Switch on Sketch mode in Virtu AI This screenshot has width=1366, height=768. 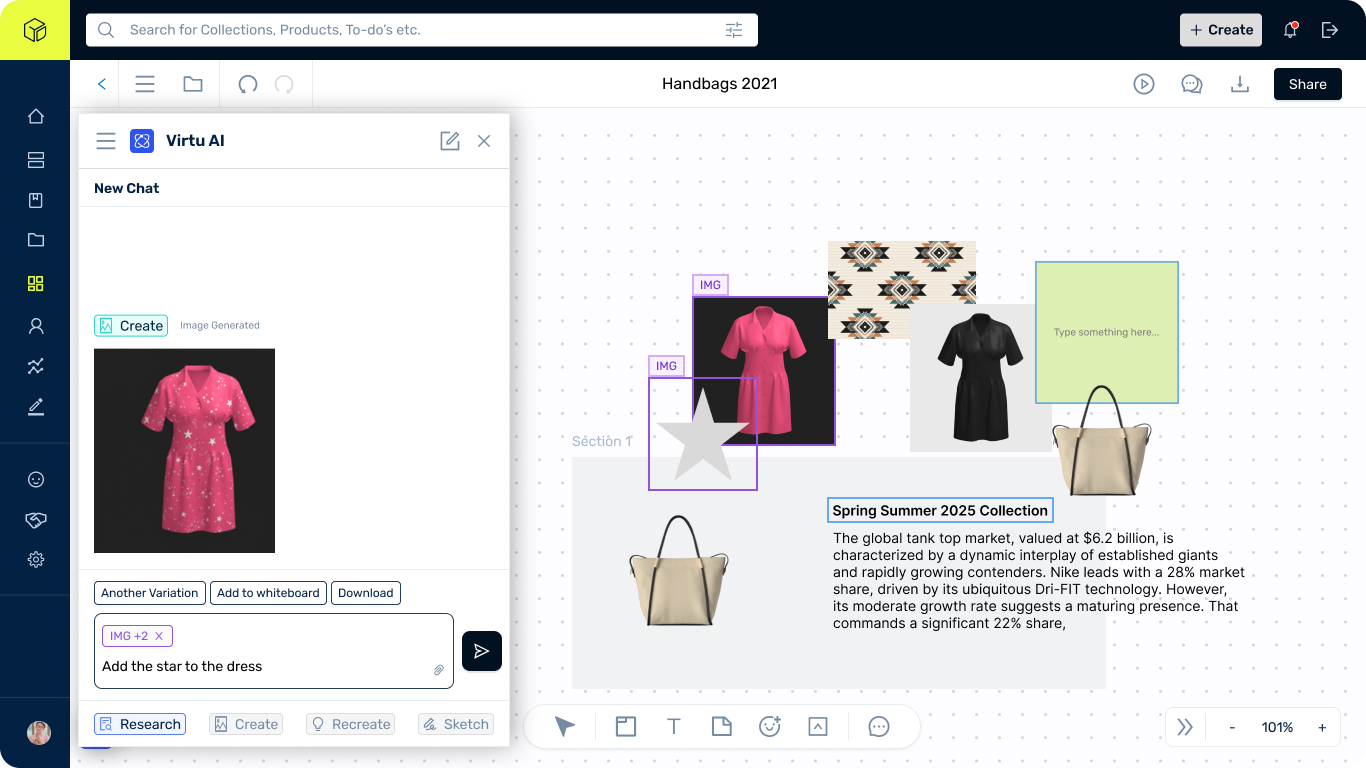[x=455, y=723]
